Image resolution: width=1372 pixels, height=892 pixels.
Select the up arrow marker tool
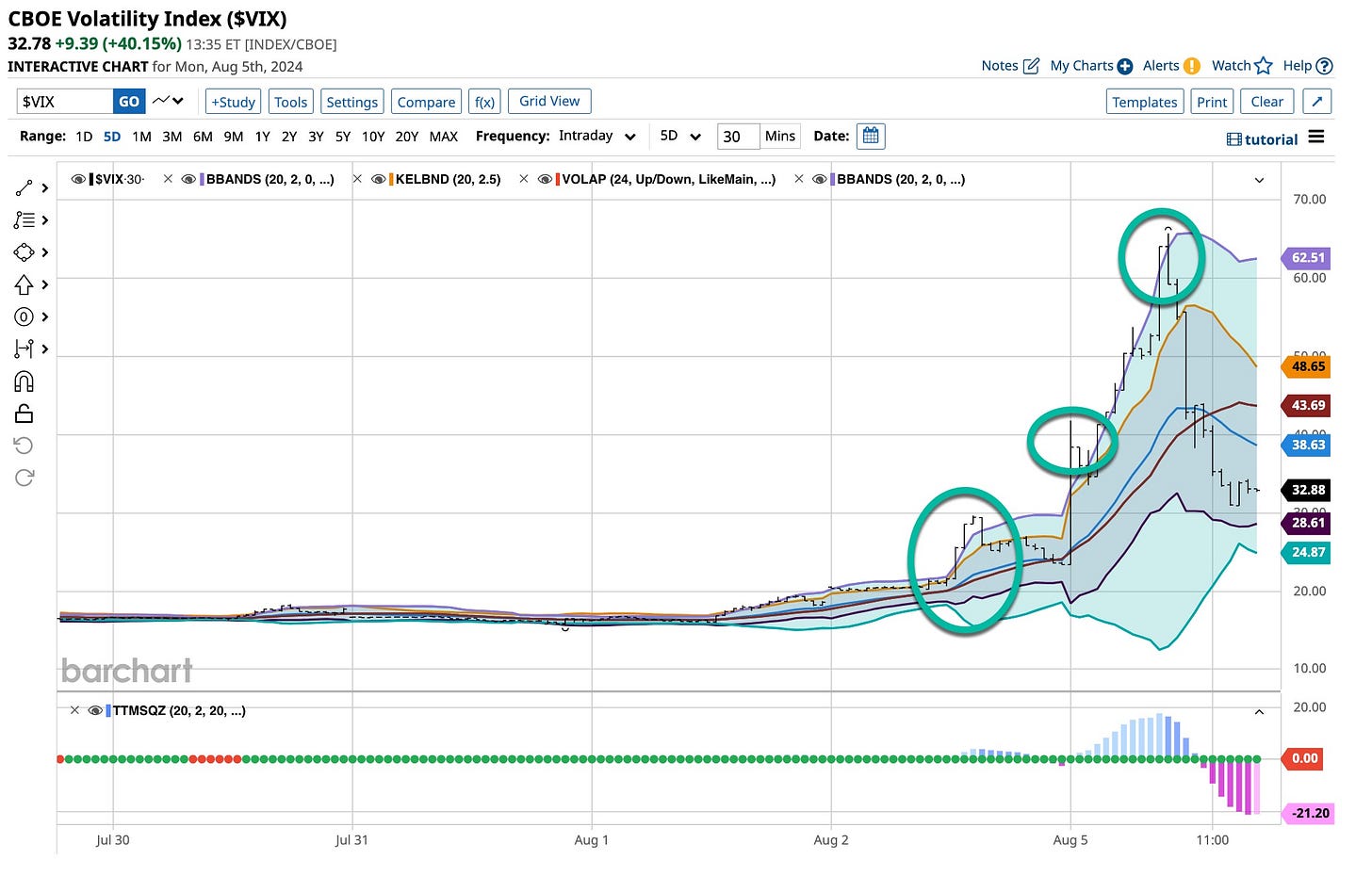point(24,284)
